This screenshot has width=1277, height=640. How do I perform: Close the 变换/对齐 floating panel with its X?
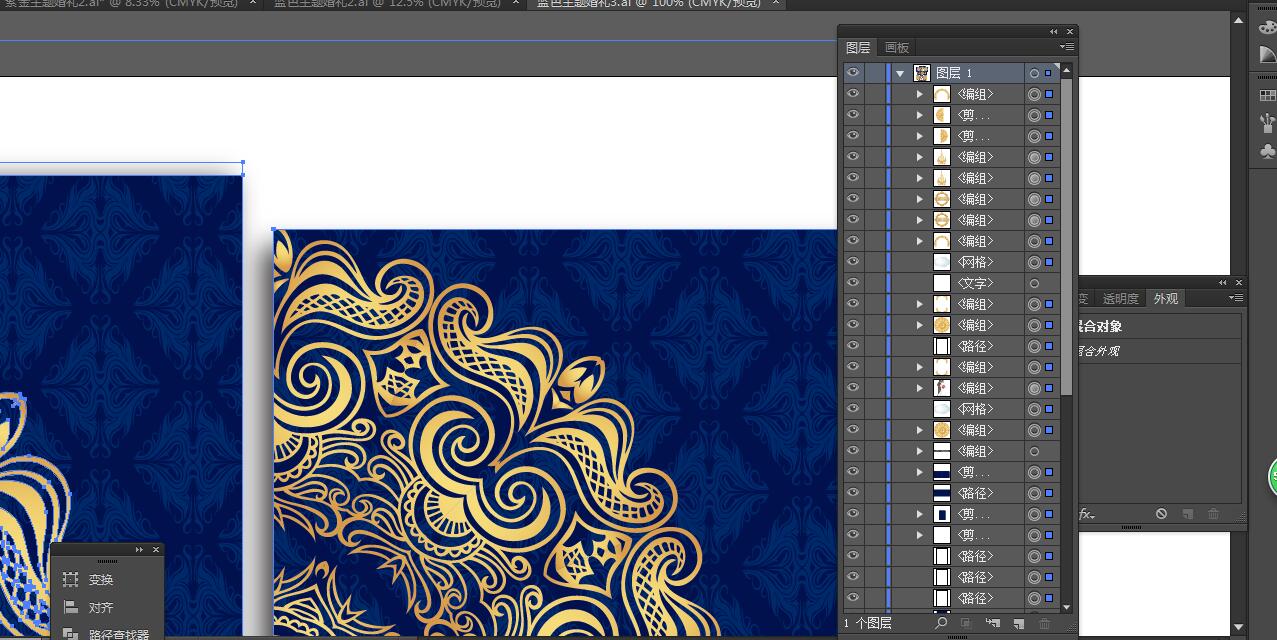[x=155, y=549]
